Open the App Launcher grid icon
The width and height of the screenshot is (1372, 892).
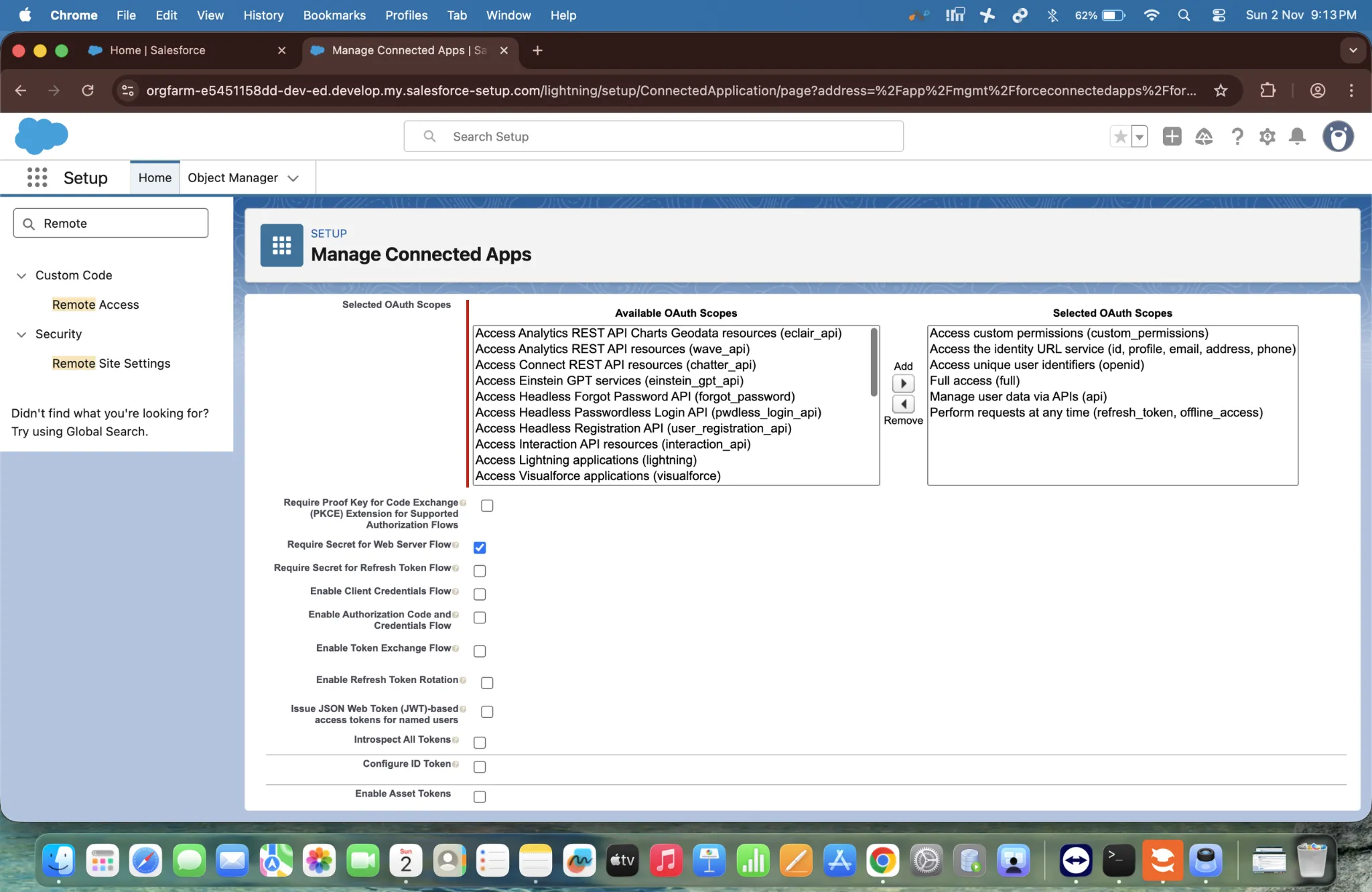pos(38,177)
